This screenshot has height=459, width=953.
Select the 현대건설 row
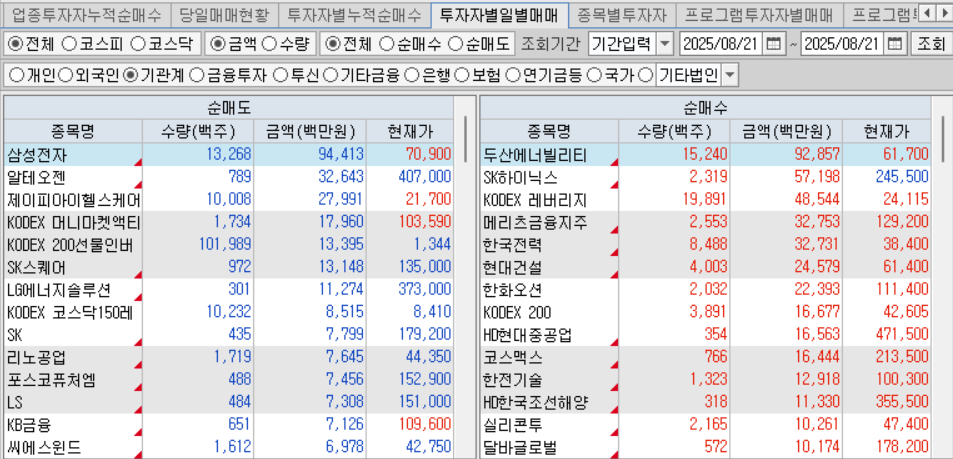[x=705, y=267]
